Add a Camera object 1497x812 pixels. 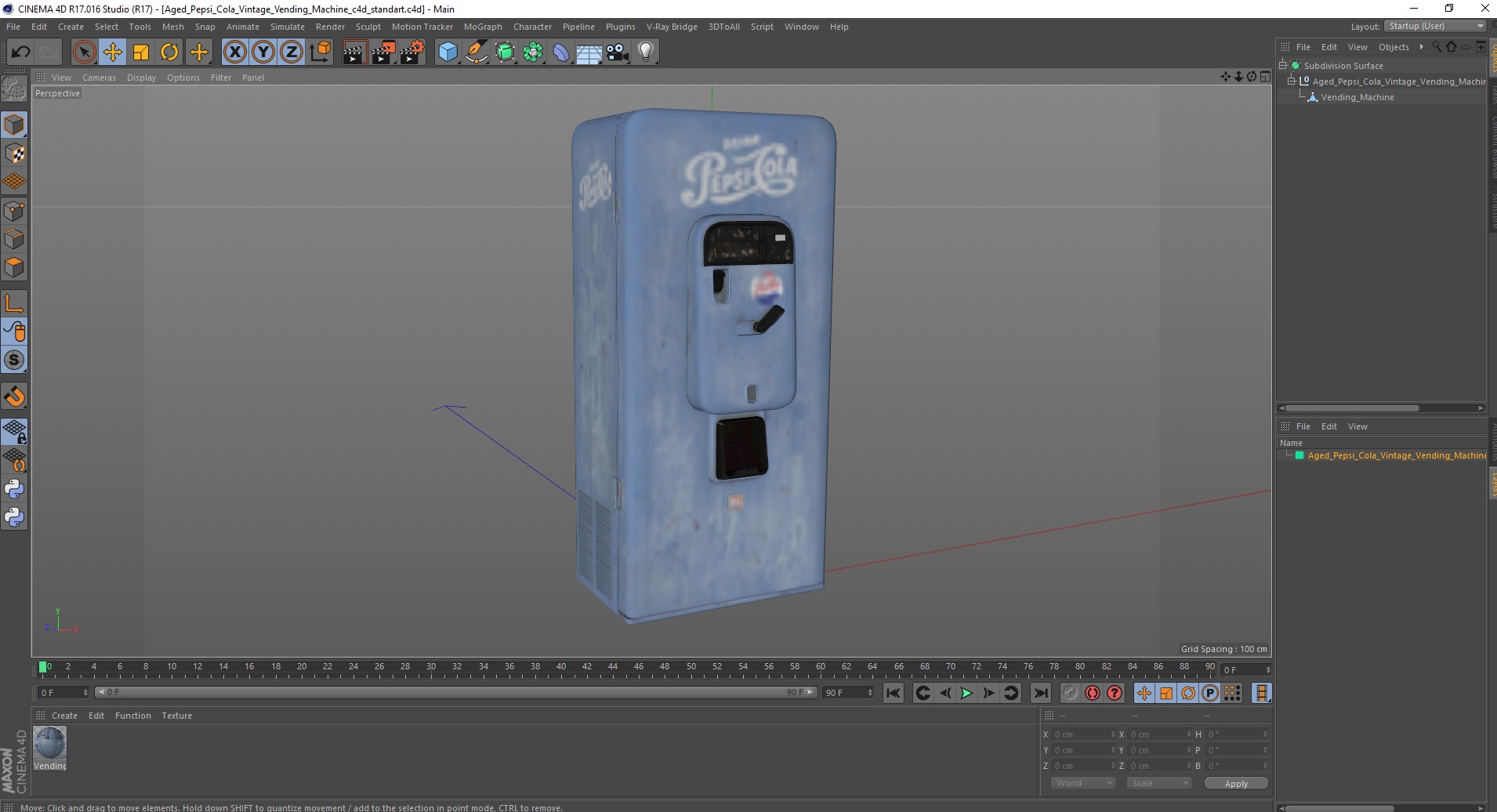[x=617, y=52]
